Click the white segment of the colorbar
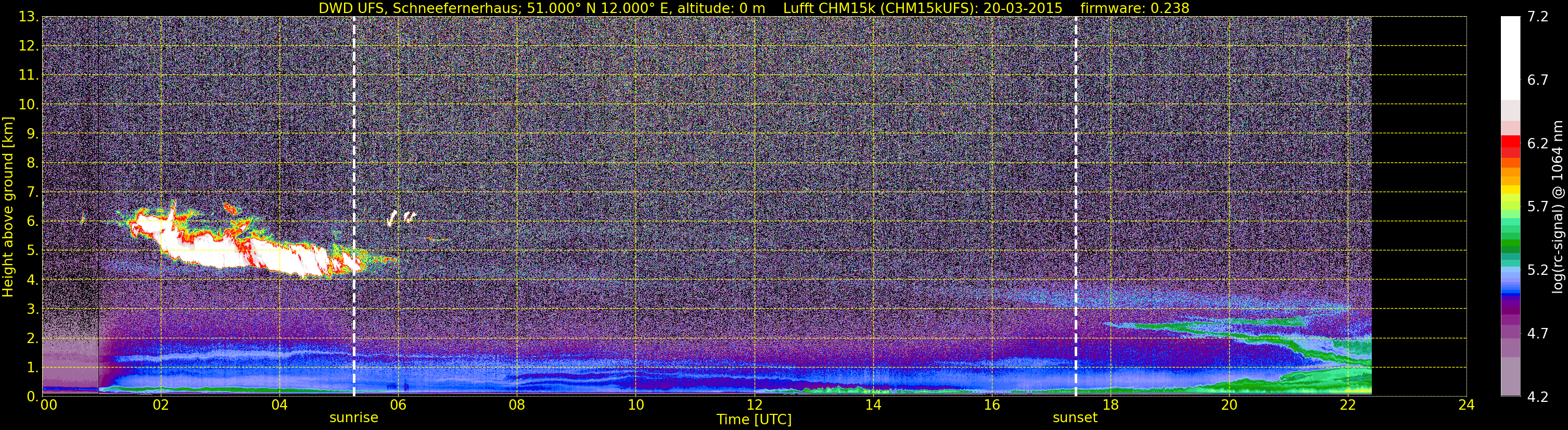Viewport: 1568px width, 430px height. pos(1510,58)
